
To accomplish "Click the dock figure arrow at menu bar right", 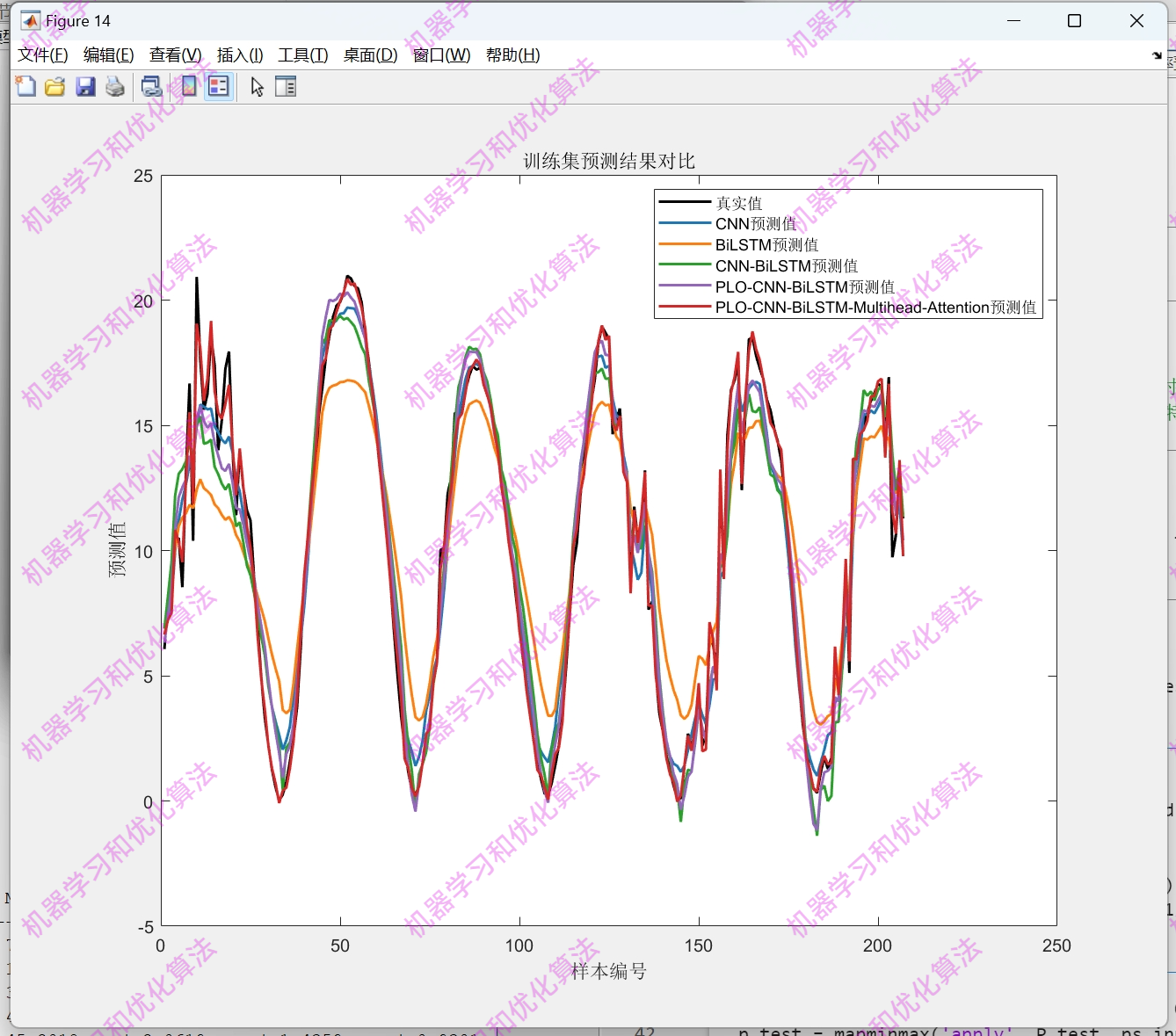I will [x=1157, y=55].
